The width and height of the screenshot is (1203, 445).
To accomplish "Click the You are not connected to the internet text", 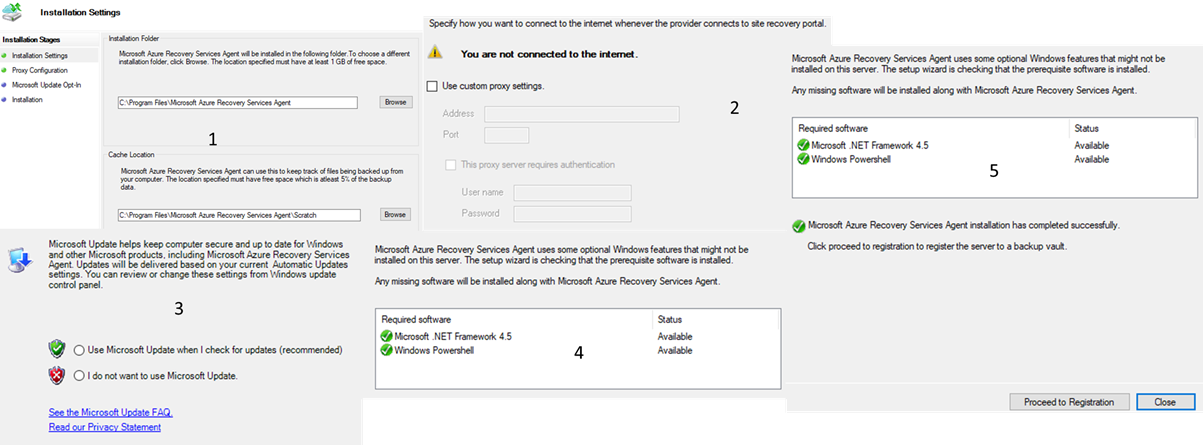I will click(549, 53).
